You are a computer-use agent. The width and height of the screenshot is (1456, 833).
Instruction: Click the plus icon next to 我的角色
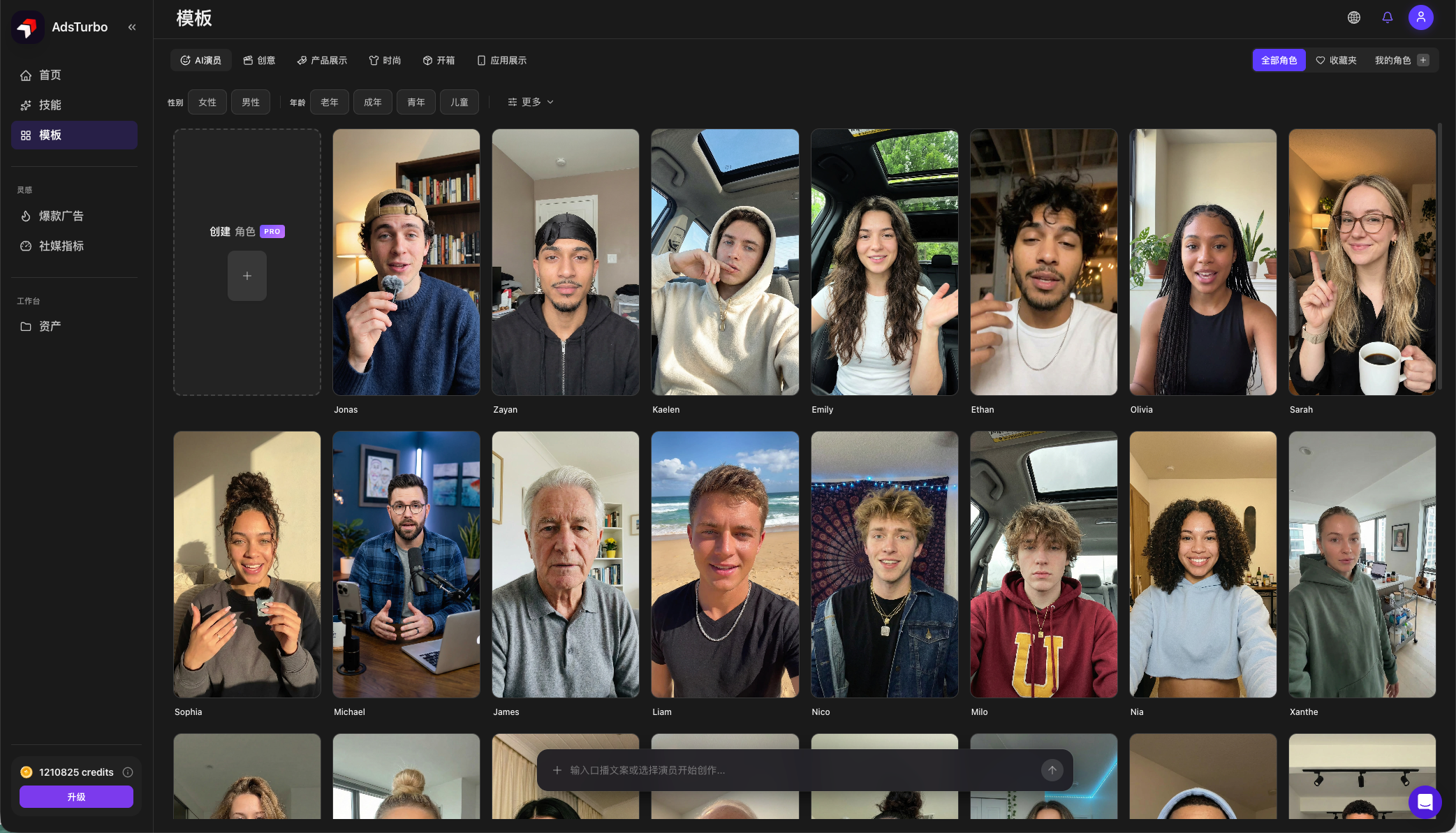[1422, 60]
